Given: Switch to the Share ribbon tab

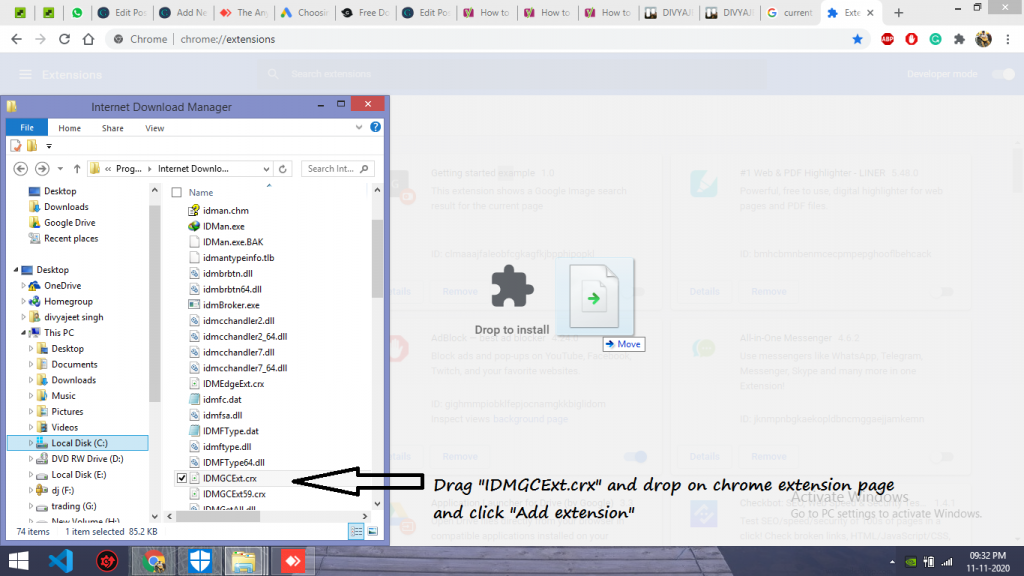Looking at the screenshot, I should click(x=112, y=128).
